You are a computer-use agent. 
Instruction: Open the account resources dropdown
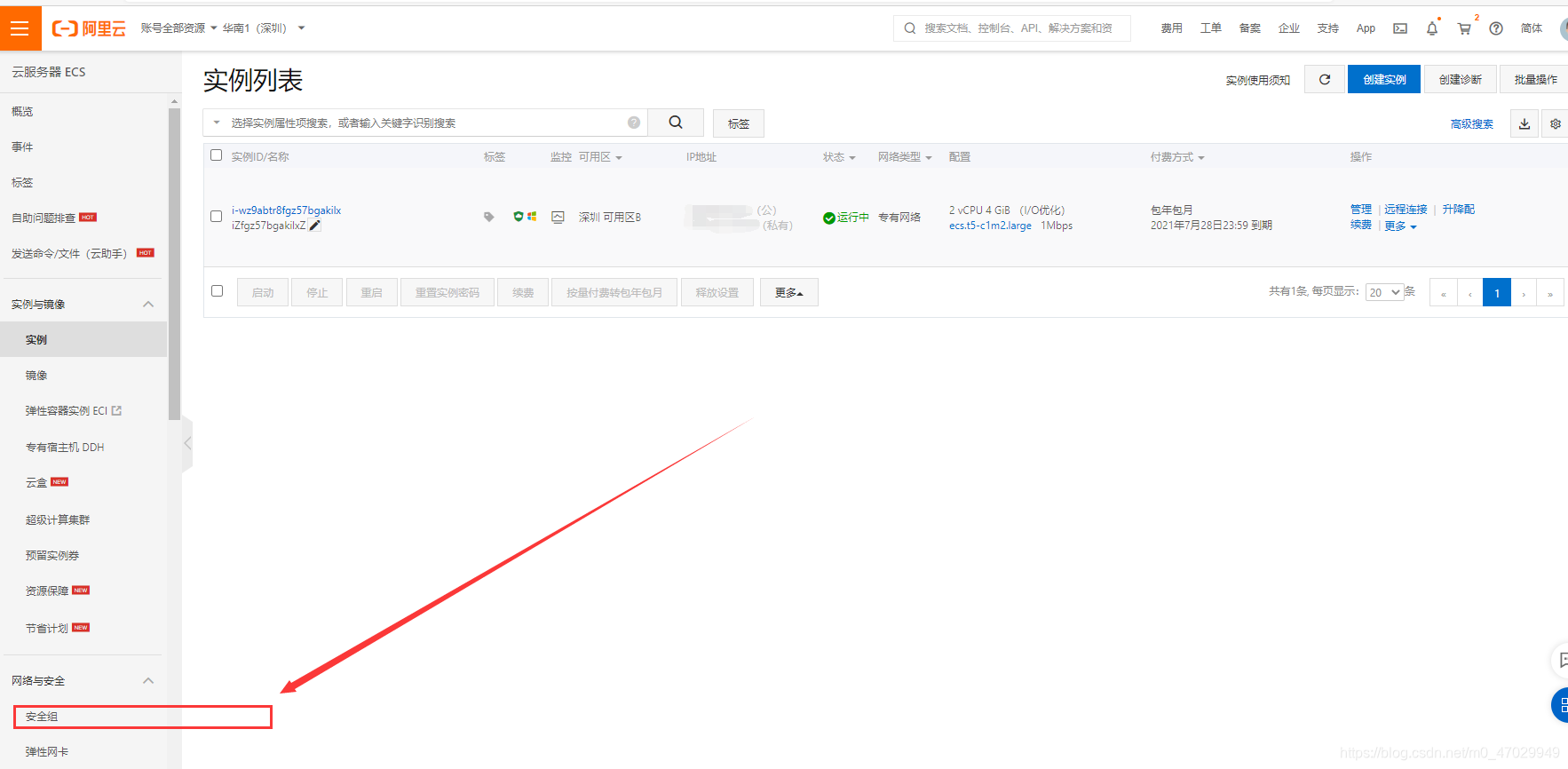tap(178, 28)
